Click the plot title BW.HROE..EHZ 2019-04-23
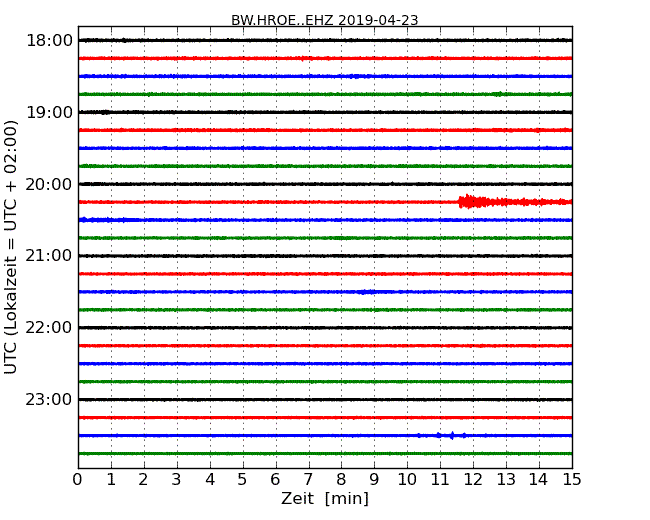Screen dimensions: 650x520 point(325,20)
